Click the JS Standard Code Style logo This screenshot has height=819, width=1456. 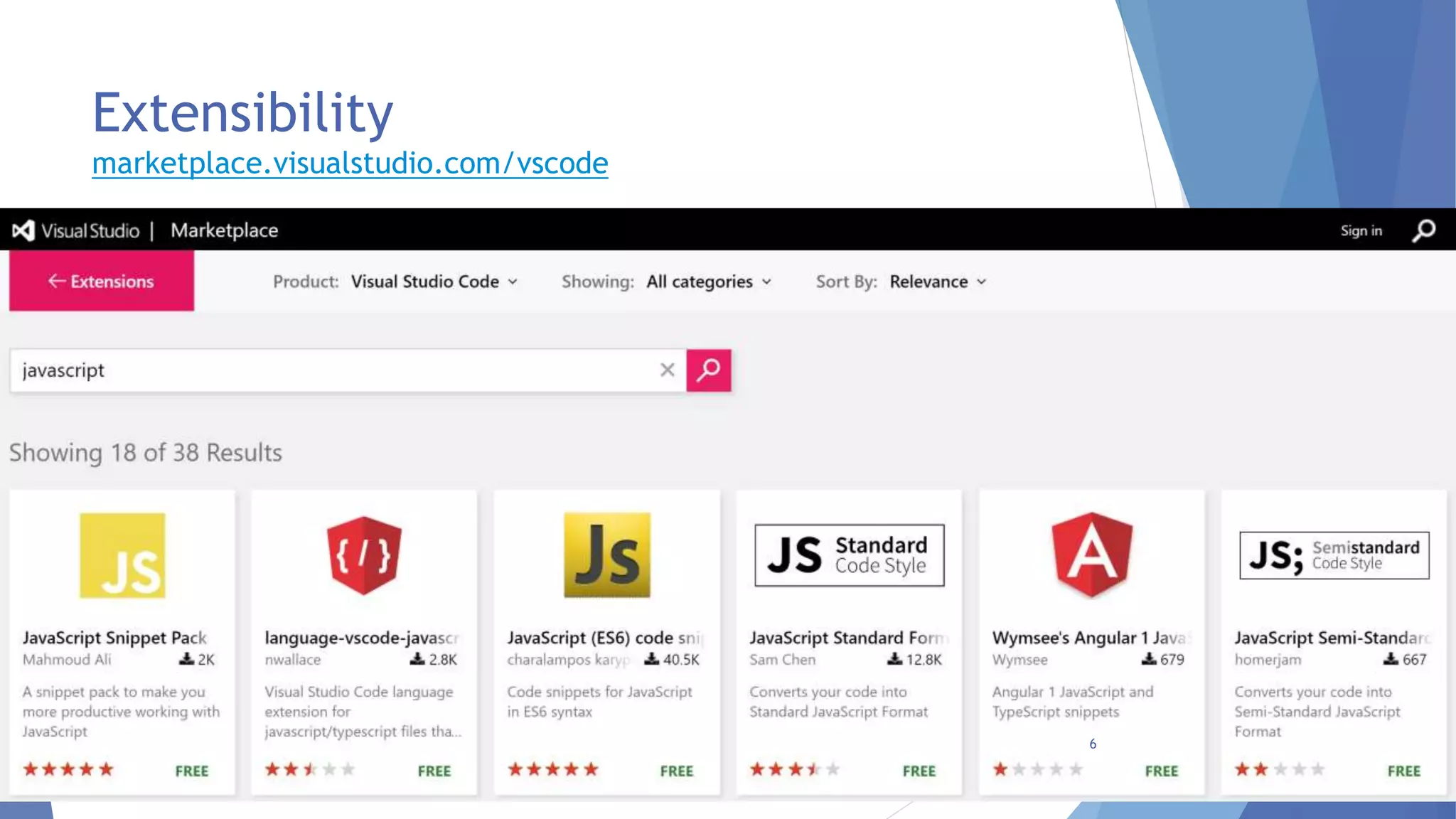click(x=849, y=555)
